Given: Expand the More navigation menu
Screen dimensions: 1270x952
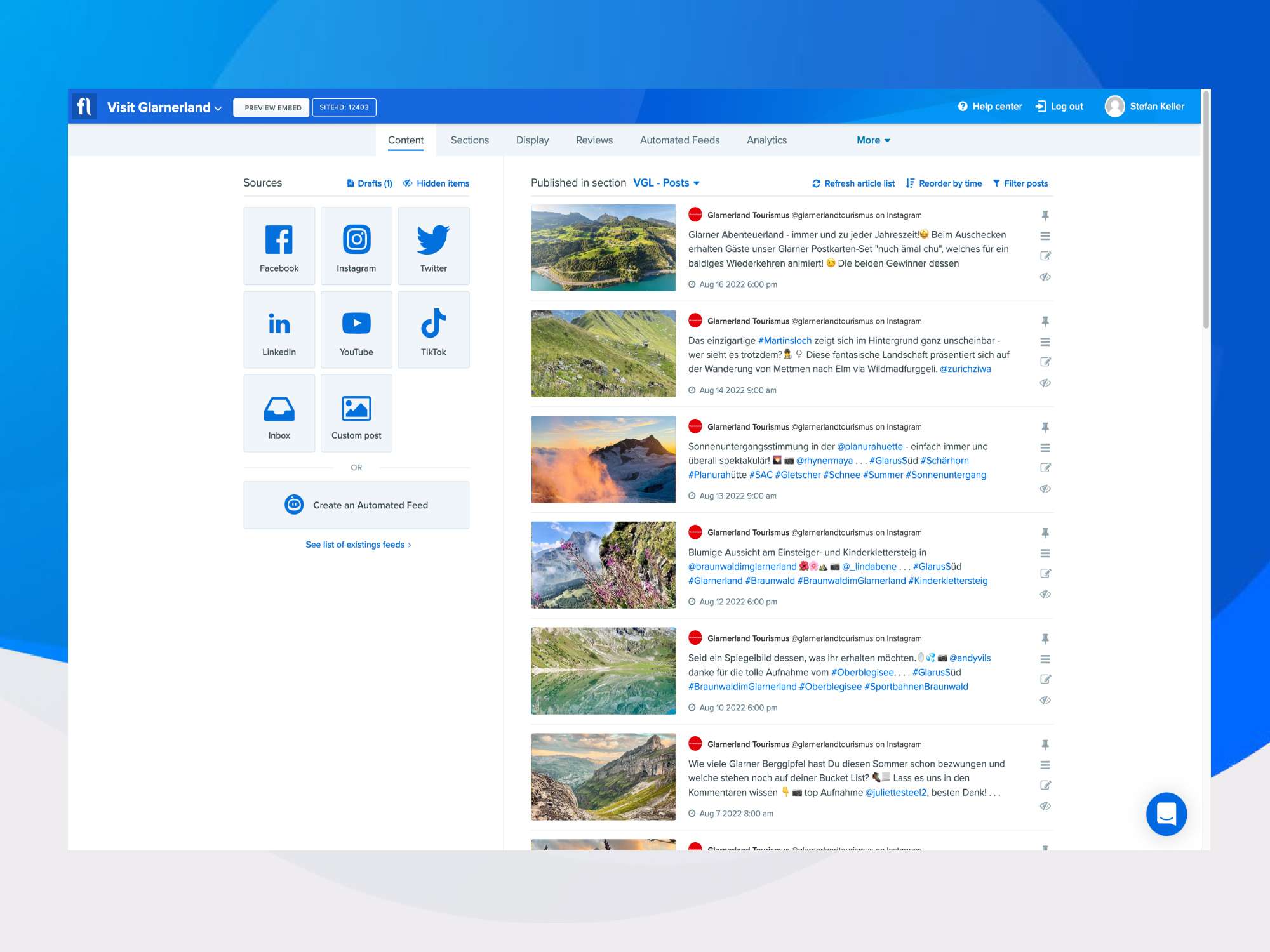Looking at the screenshot, I should click(872, 140).
